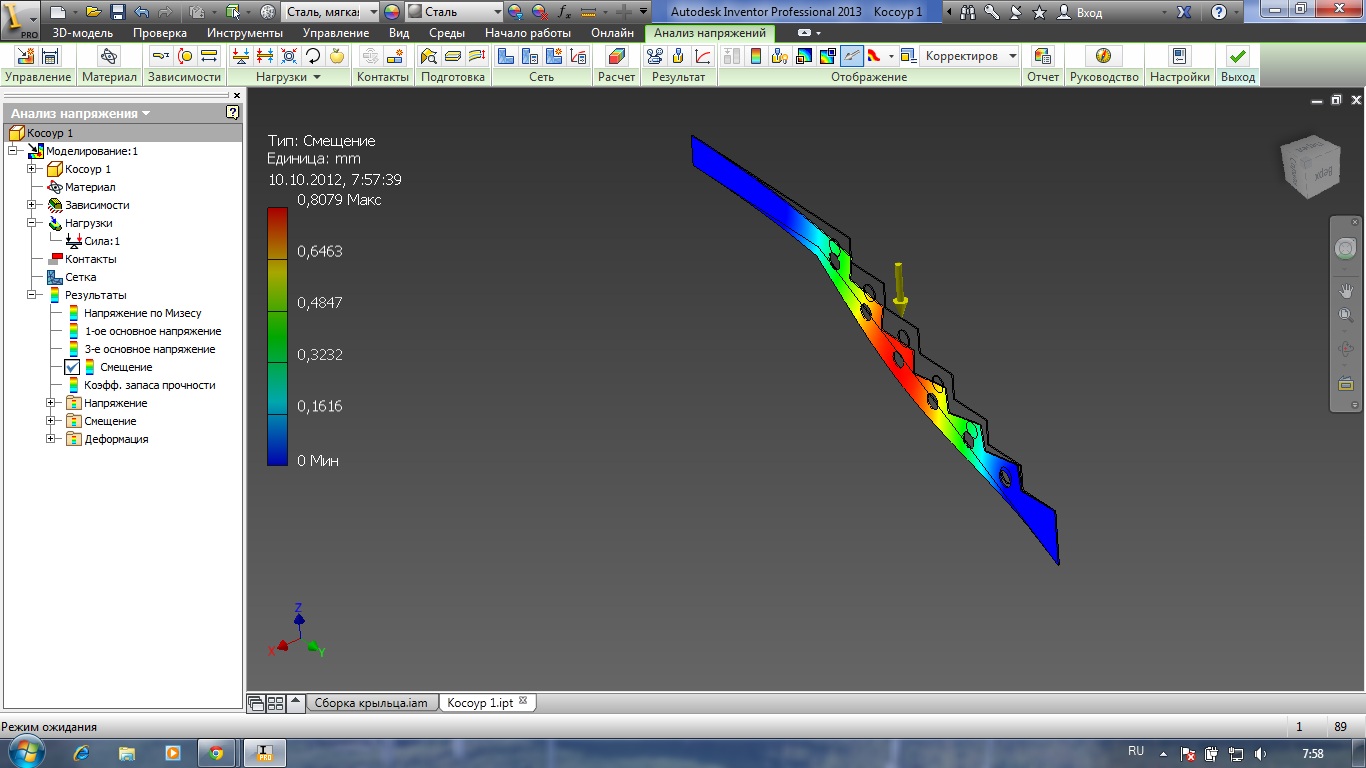Open the Инструменты ribbon tab
1366x768 pixels.
coord(245,33)
